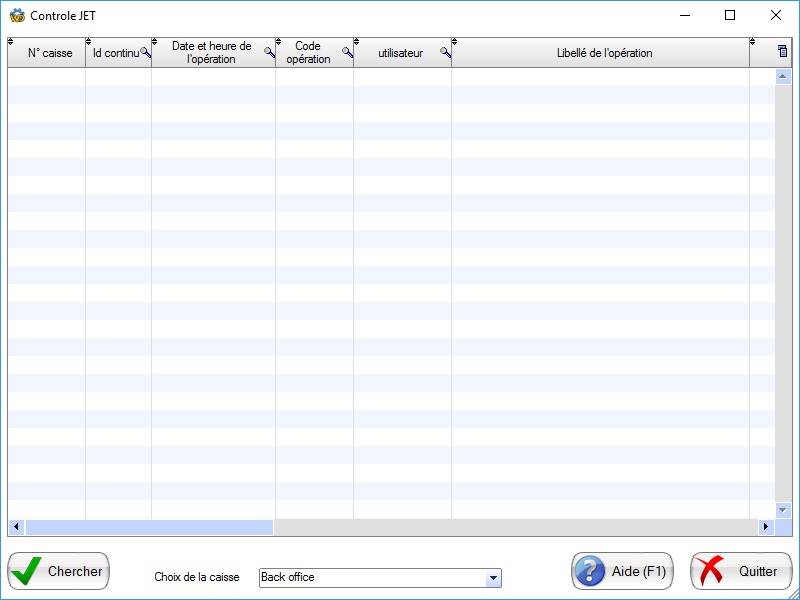The height and width of the screenshot is (600, 800).
Task: Click the Controle JET application icon in title bar
Action: tap(17, 15)
